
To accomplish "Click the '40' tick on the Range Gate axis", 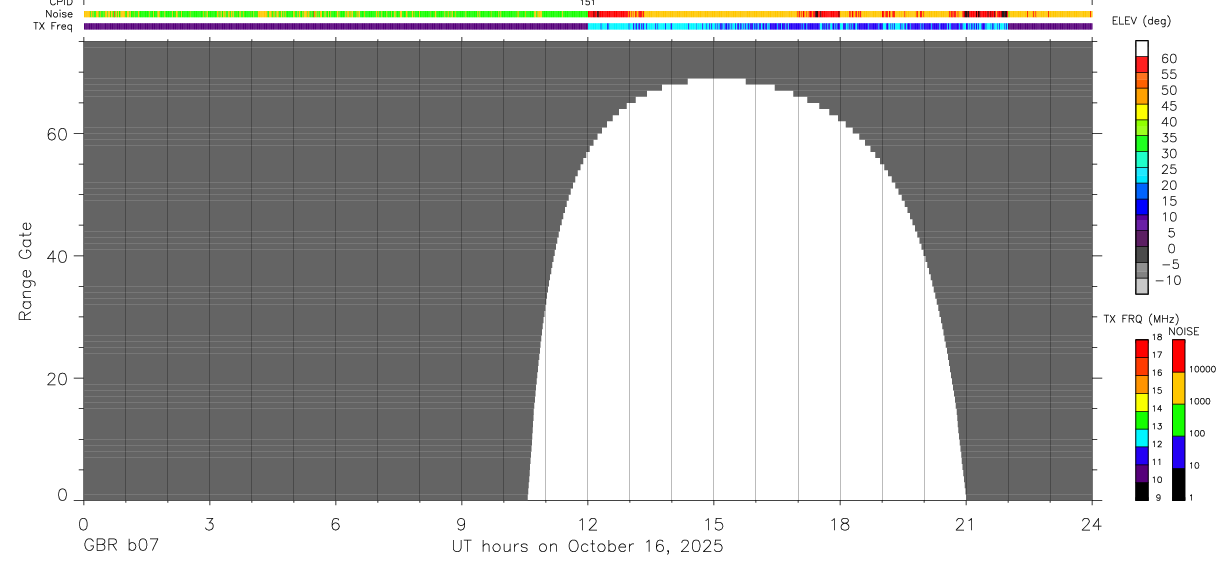I will [58, 256].
